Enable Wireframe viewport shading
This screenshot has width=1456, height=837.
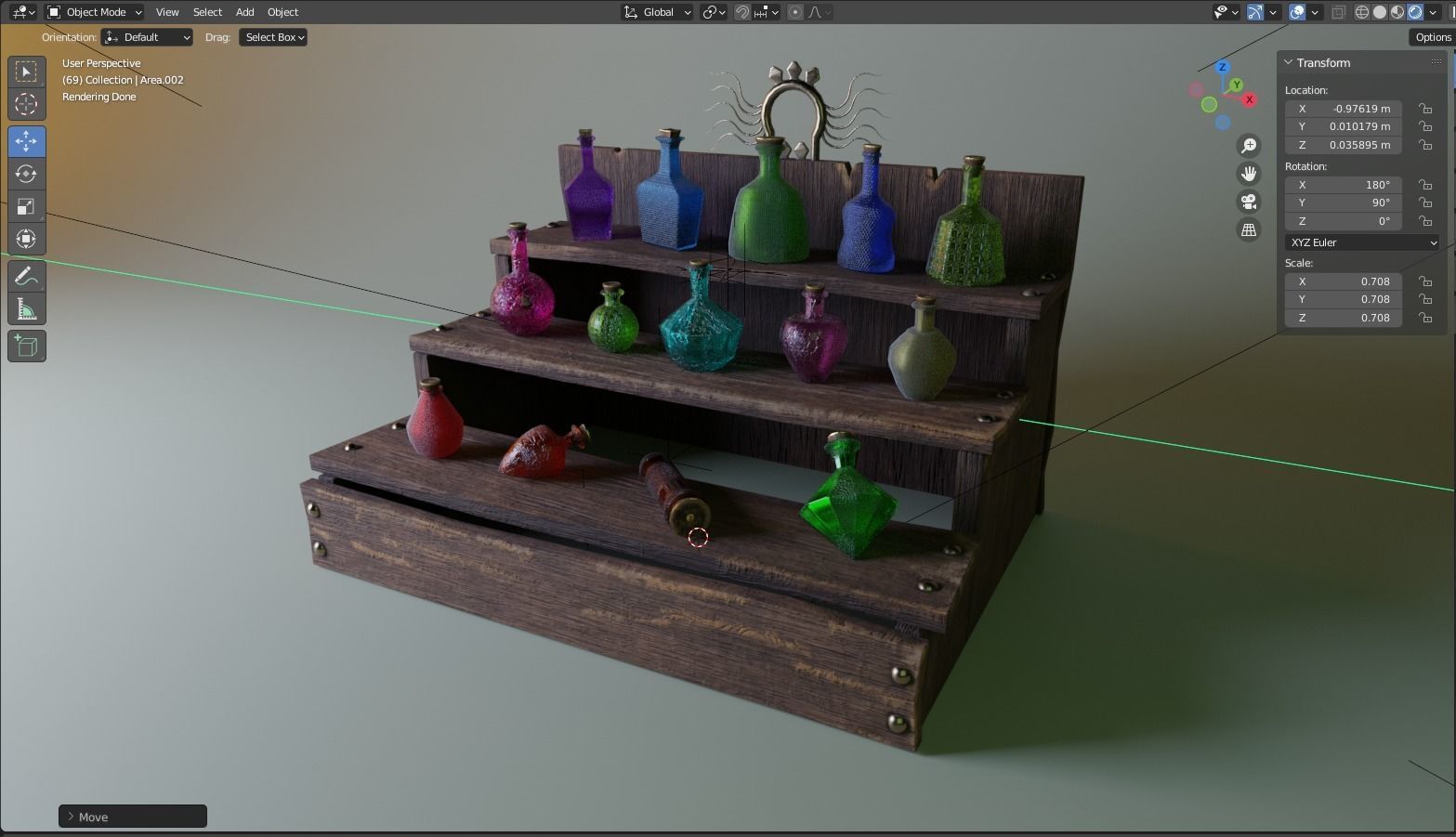[x=1361, y=11]
